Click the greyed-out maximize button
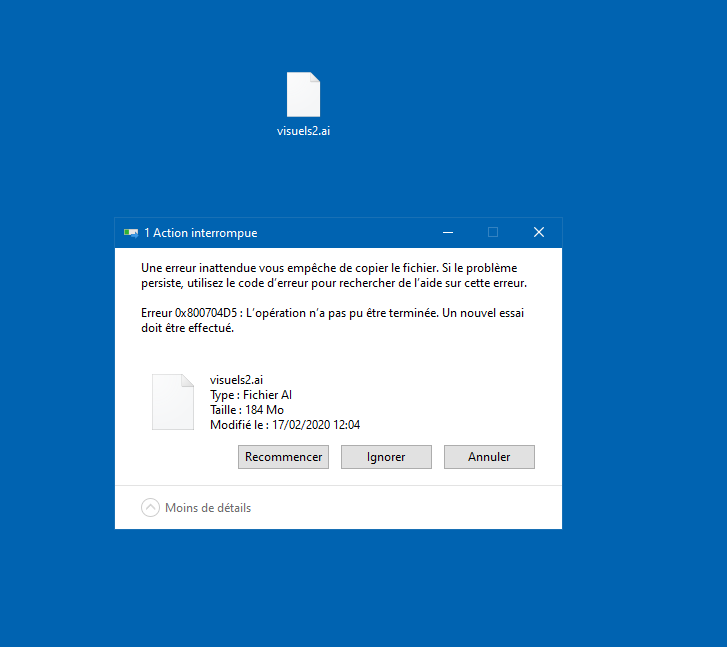Viewport: 727px width, 647px height. [493, 232]
